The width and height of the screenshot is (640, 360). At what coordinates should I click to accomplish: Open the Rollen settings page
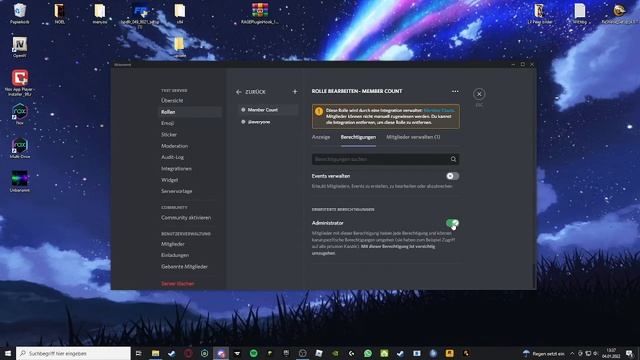(x=190, y=112)
